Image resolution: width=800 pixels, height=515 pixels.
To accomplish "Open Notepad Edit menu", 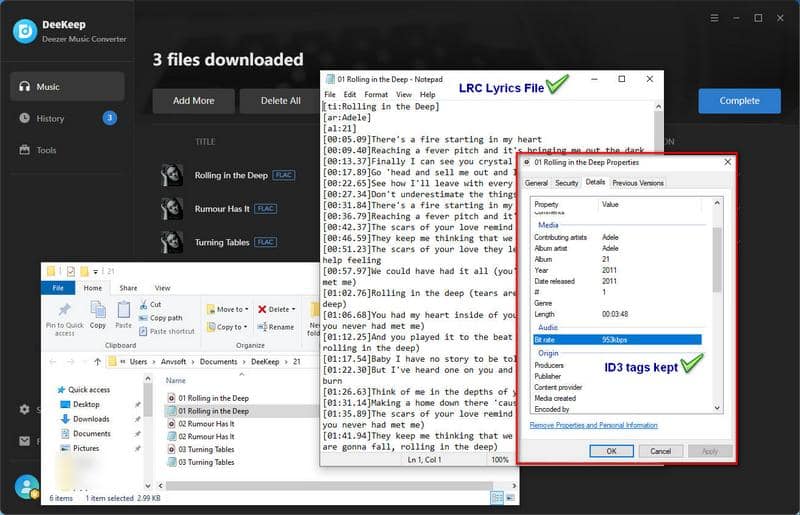I will click(349, 94).
